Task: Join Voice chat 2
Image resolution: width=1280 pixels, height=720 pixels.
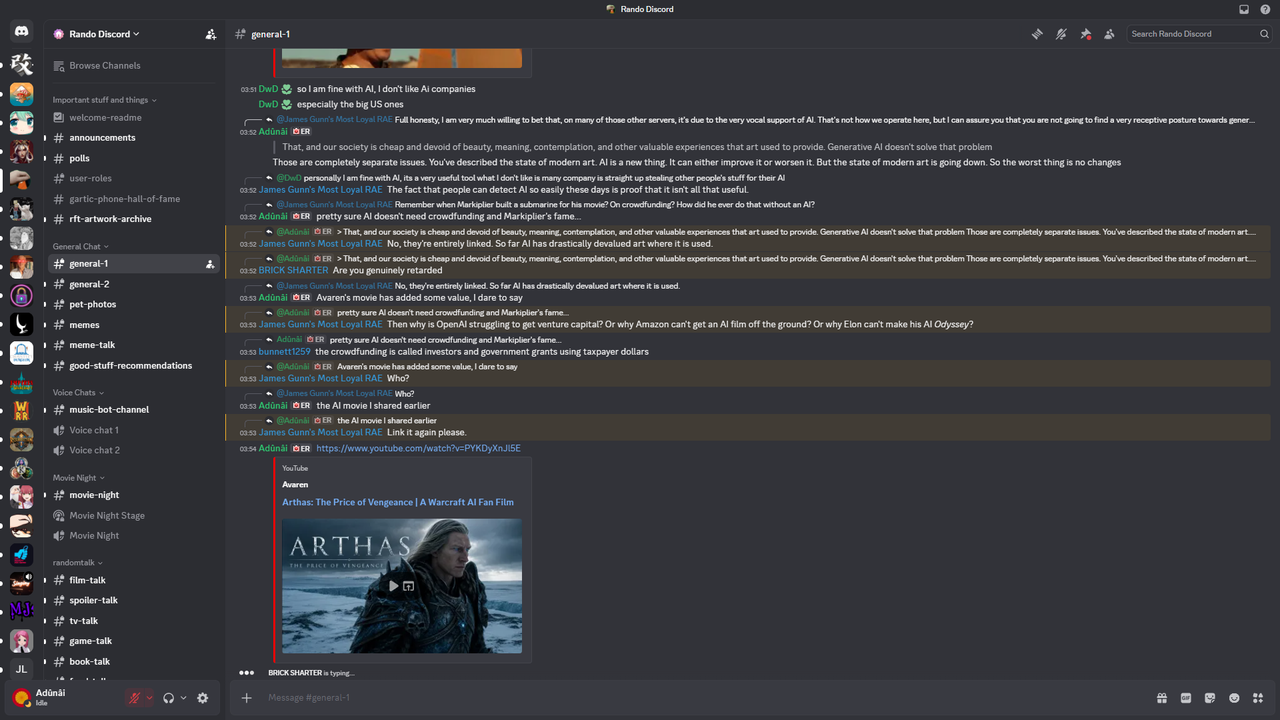Action: (x=133, y=450)
